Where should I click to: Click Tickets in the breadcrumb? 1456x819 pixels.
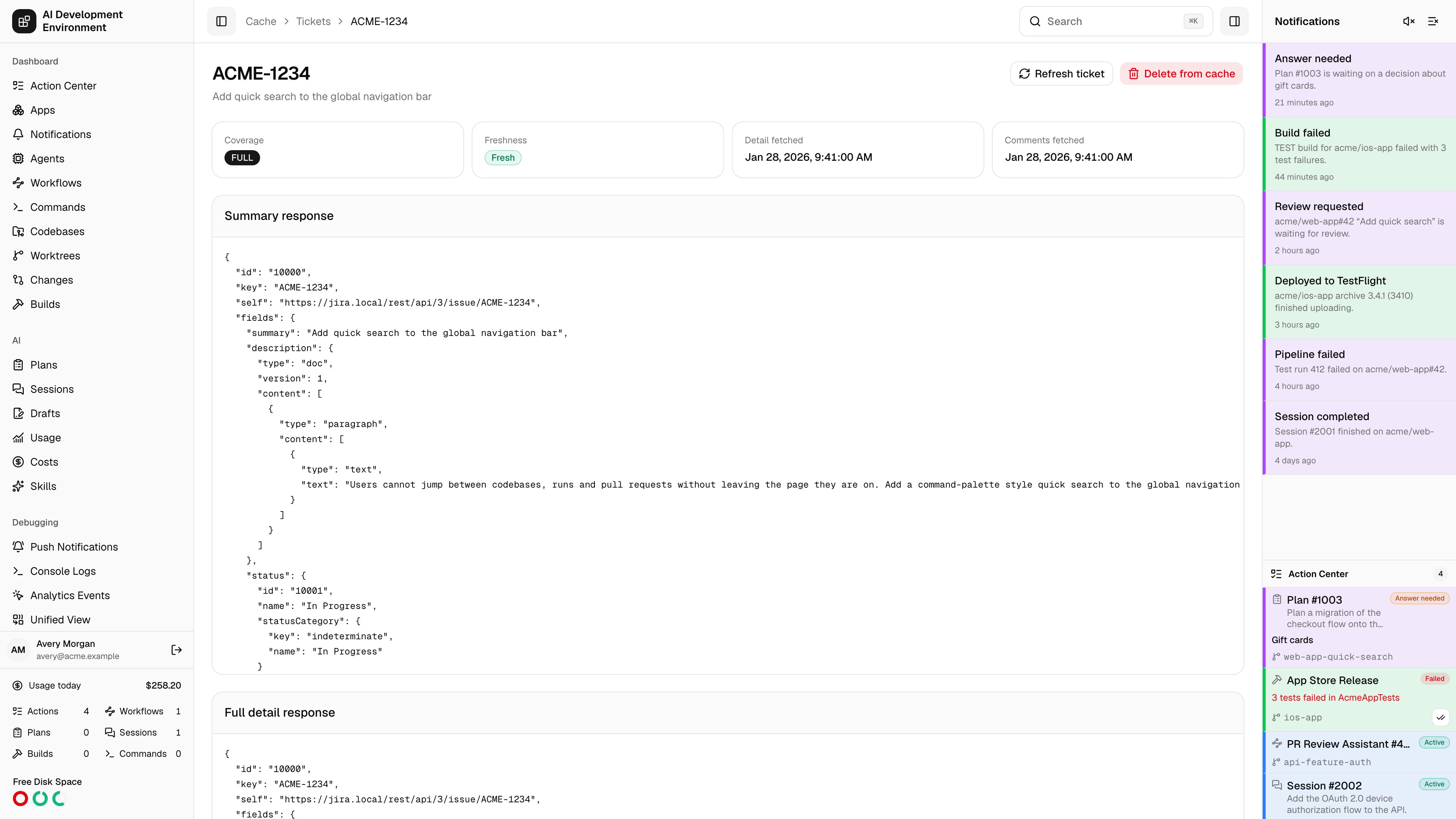(313, 22)
